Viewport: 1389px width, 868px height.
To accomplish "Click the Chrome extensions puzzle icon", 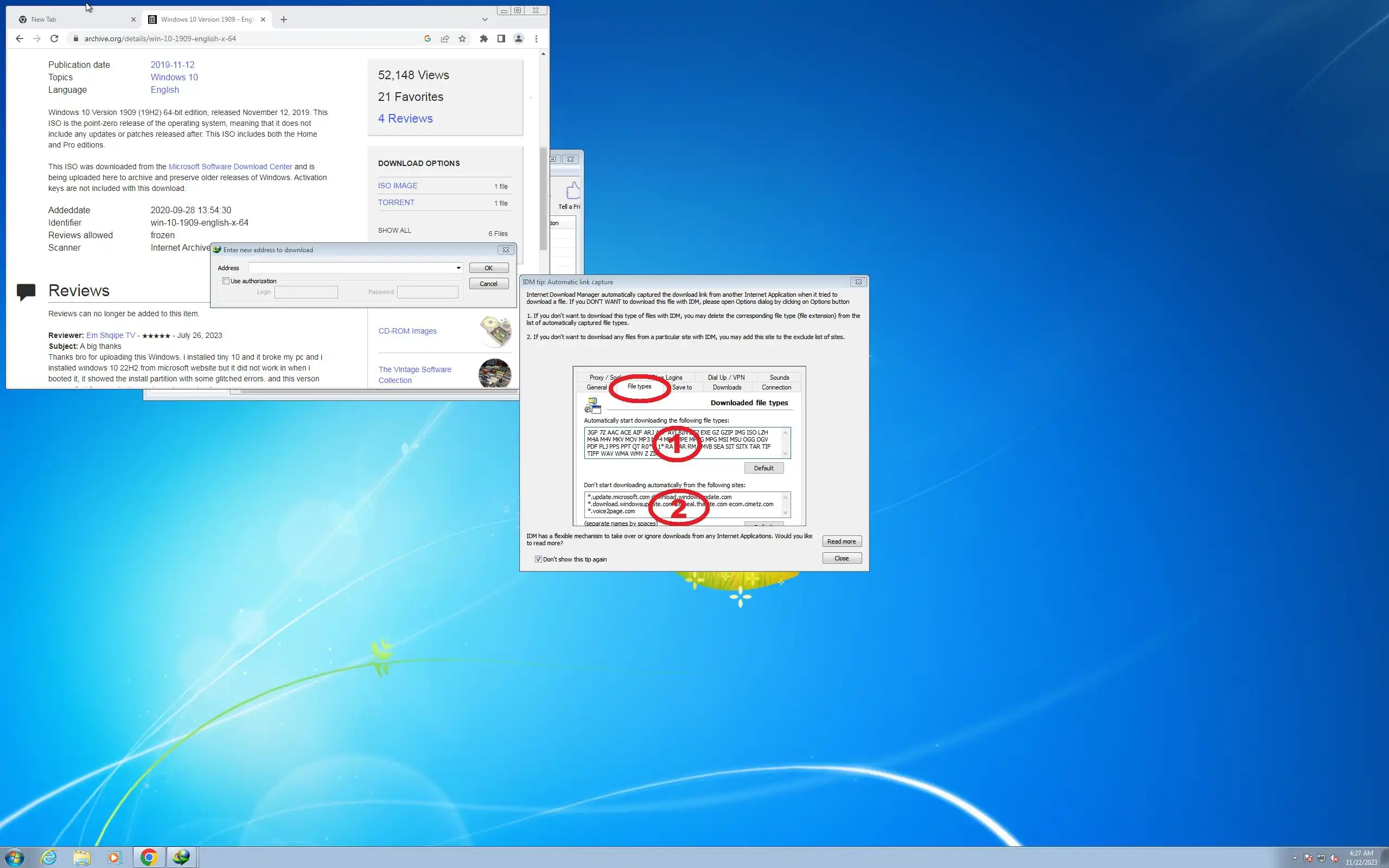I will (x=484, y=39).
